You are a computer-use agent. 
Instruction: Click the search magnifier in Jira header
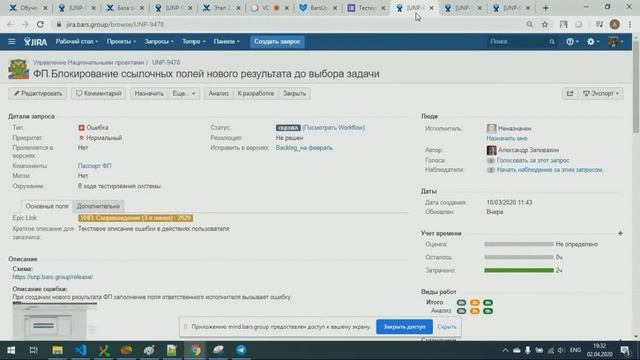tap(552, 42)
